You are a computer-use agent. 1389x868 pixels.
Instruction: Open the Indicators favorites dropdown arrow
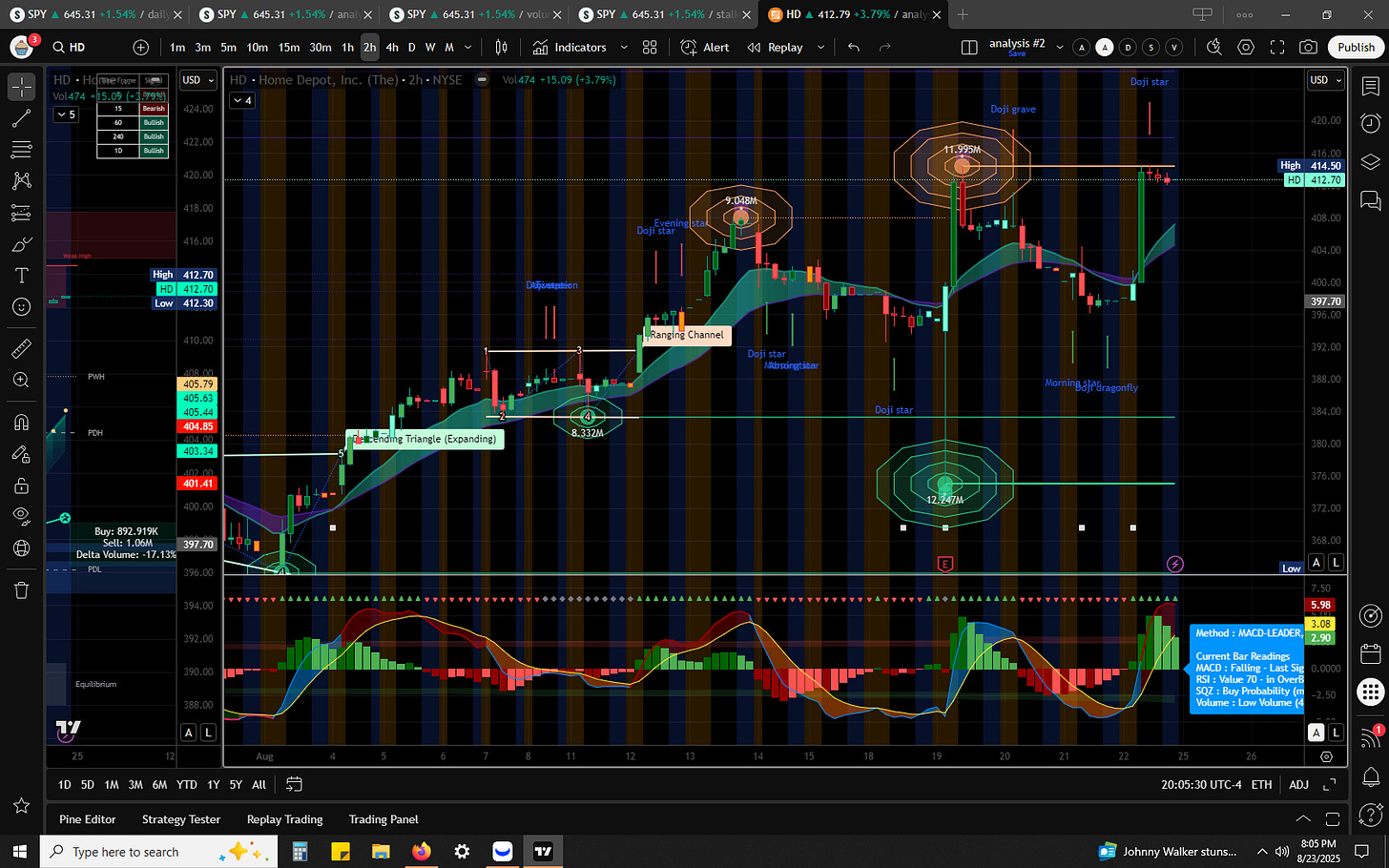pos(624,48)
